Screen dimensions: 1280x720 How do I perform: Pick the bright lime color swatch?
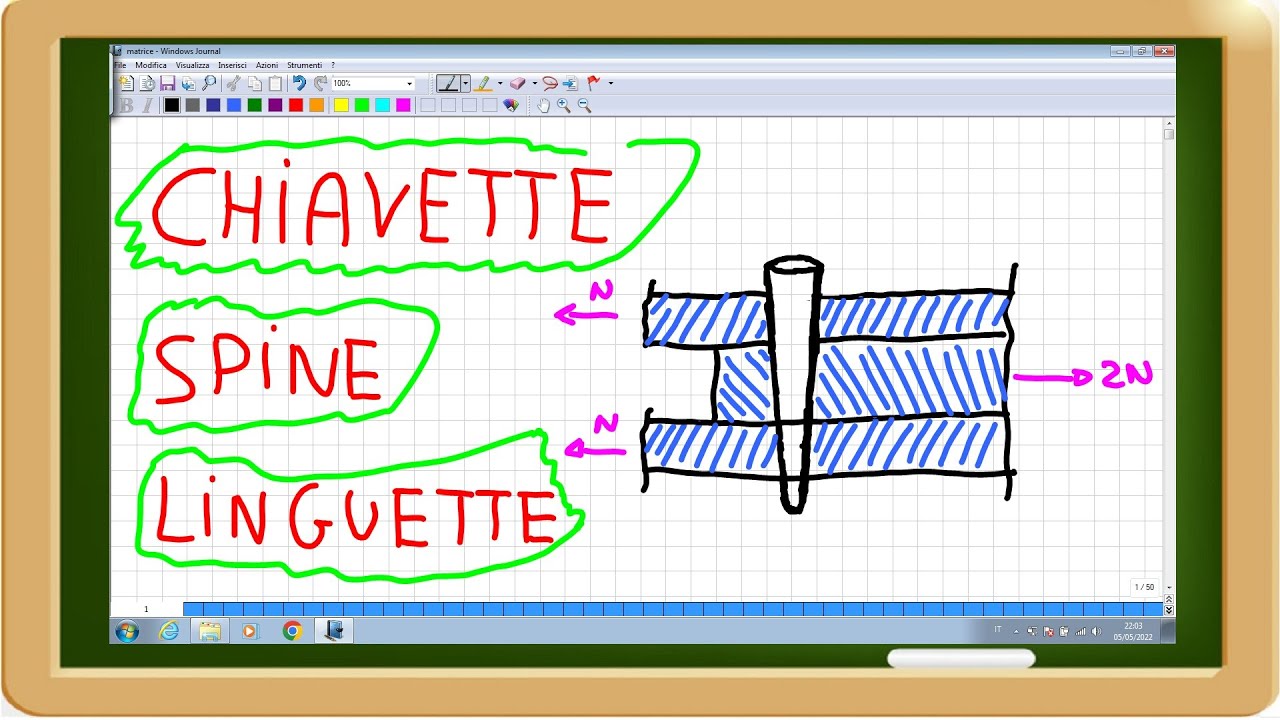coord(362,105)
